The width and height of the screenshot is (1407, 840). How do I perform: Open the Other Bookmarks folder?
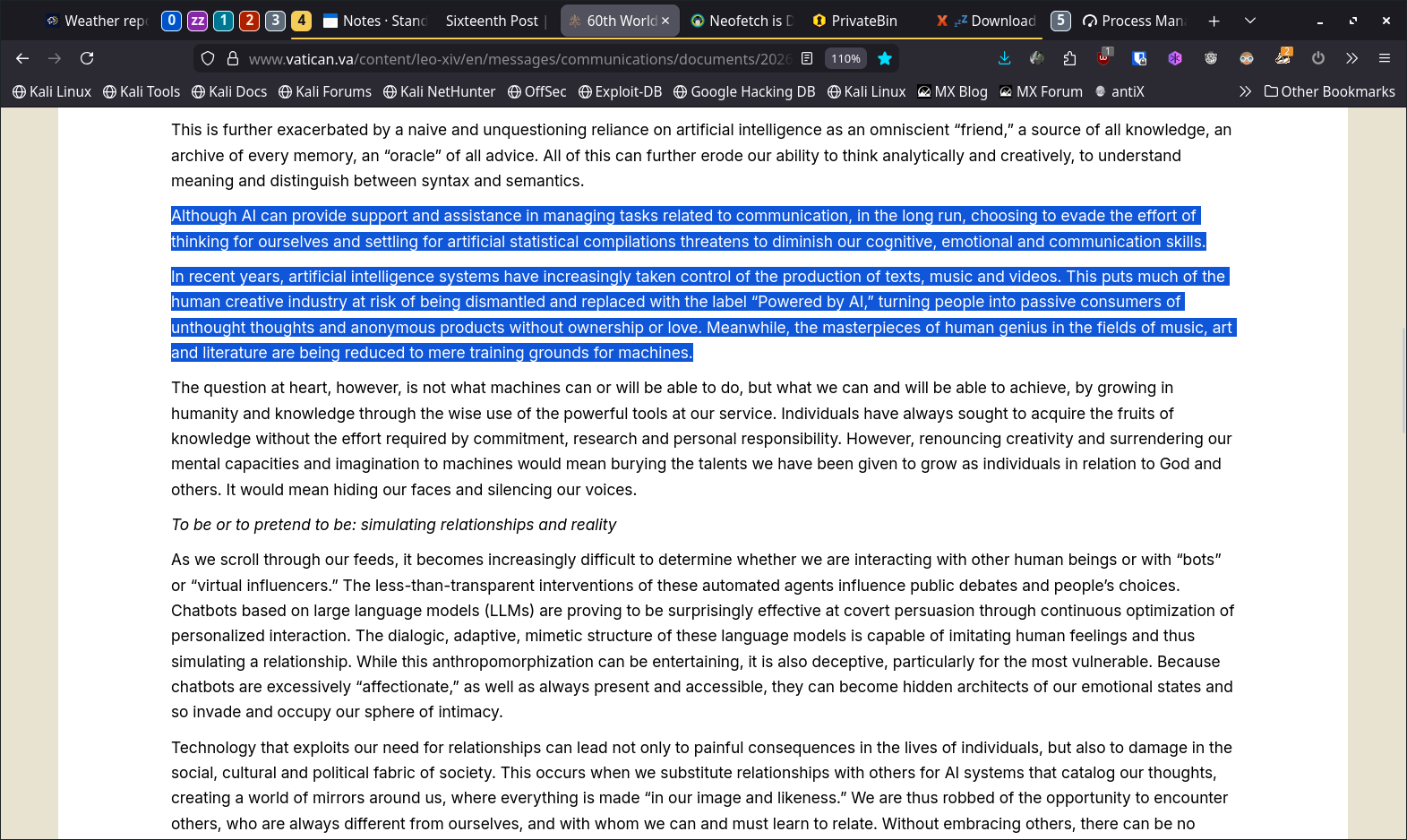coord(1329,91)
